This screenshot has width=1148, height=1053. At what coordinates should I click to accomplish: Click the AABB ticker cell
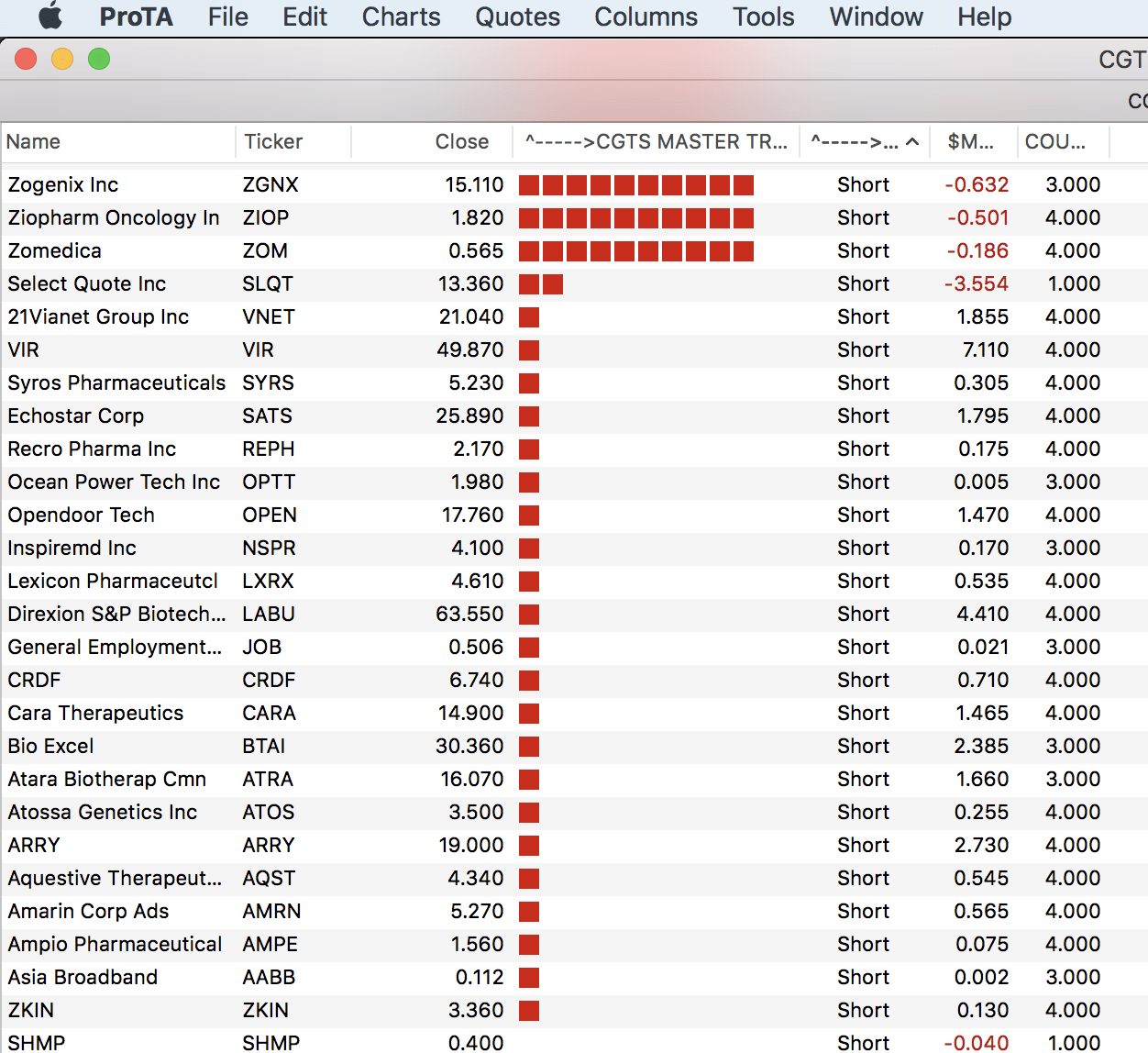269,977
